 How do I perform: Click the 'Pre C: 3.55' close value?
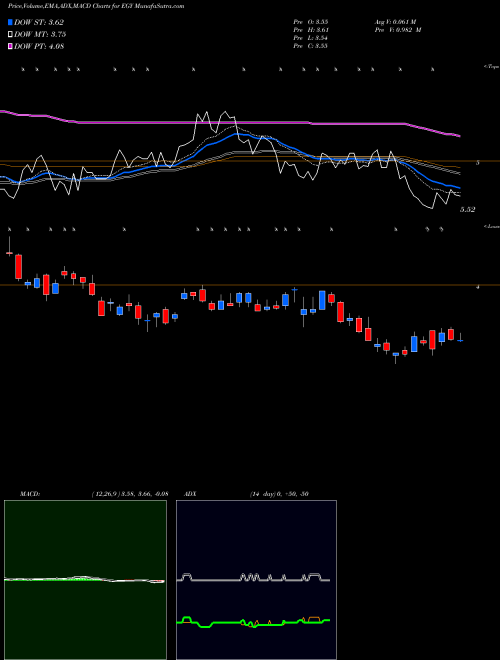coord(311,46)
